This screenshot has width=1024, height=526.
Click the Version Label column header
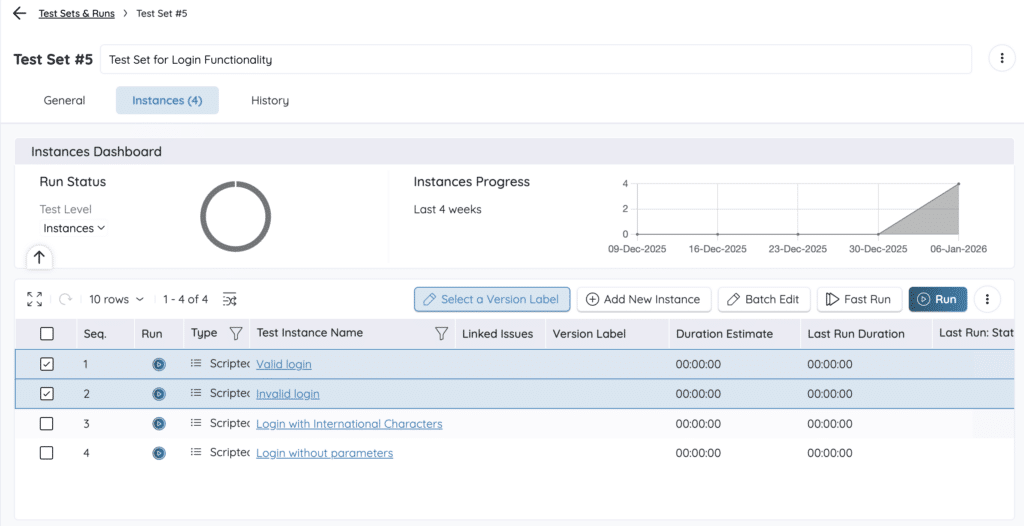(589, 334)
